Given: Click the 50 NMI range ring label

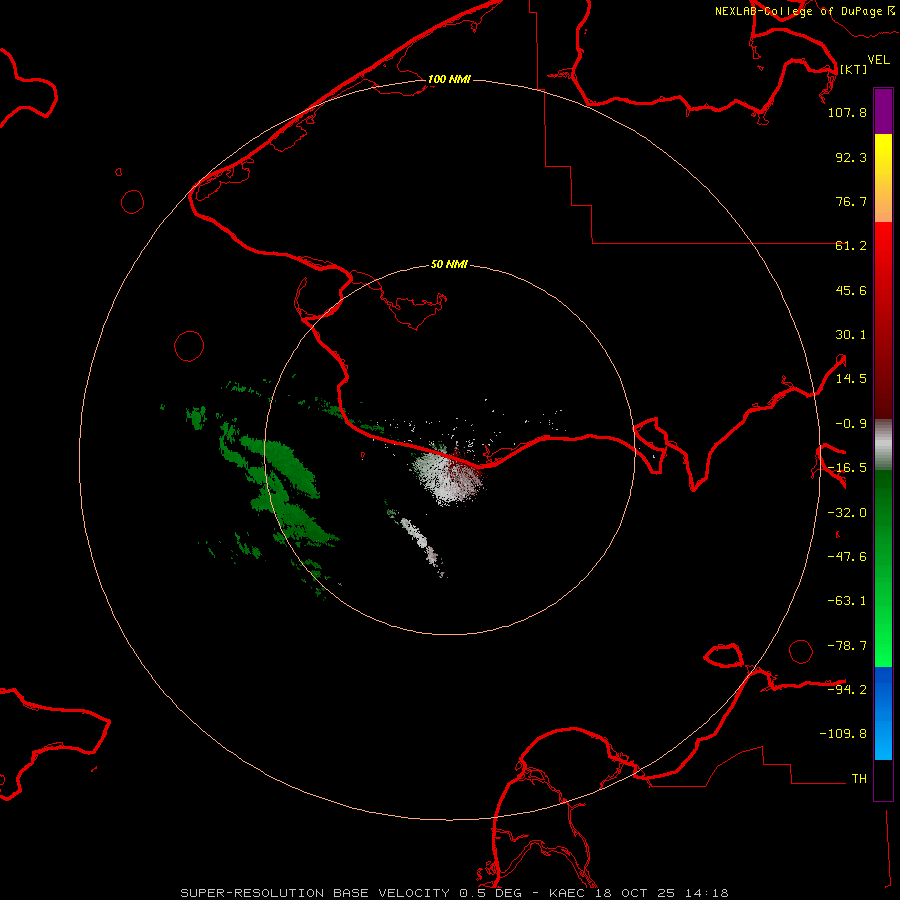Looking at the screenshot, I should tap(449, 265).
